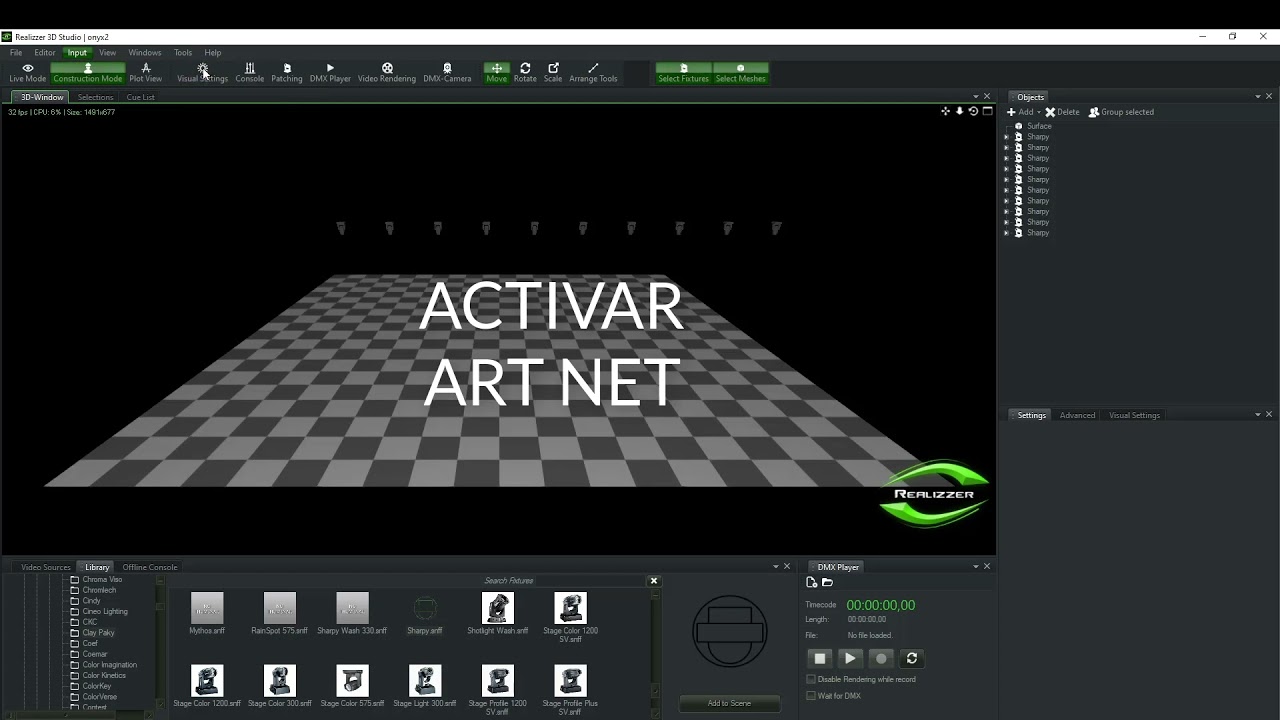This screenshot has height=720, width=1280.
Task: Open the Console tool
Action: click(250, 73)
